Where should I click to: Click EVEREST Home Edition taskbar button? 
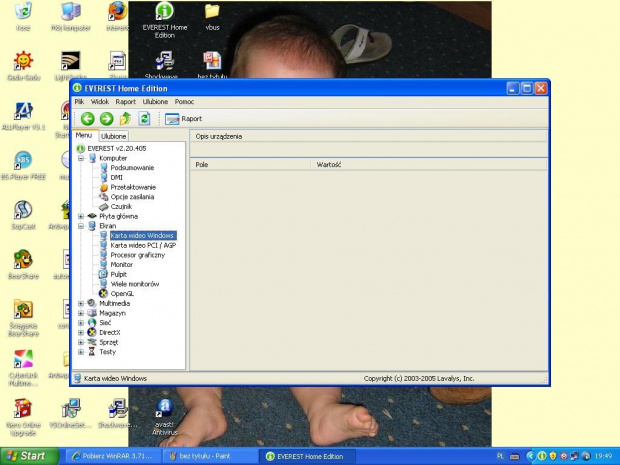[308, 456]
